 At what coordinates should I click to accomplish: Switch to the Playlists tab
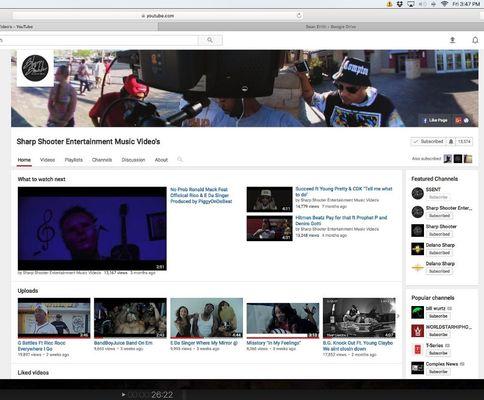point(74,160)
